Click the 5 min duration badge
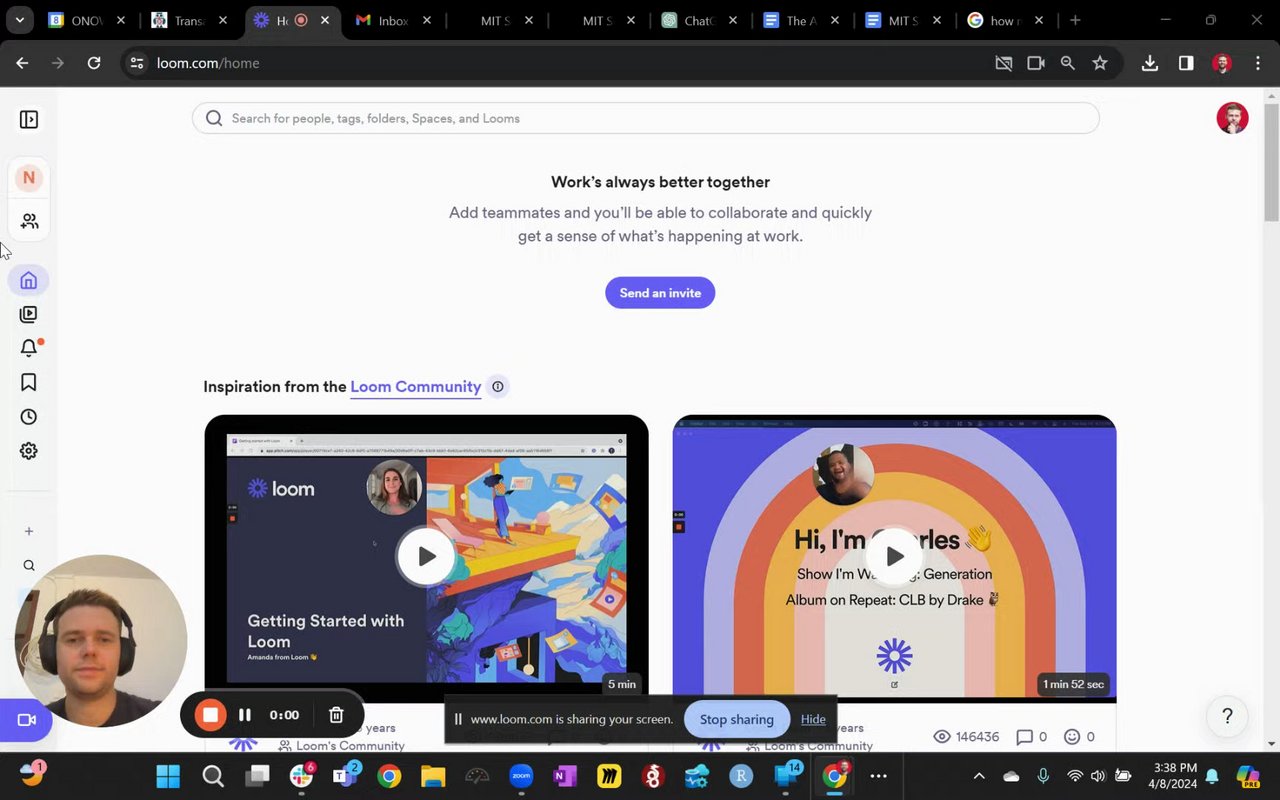Image resolution: width=1280 pixels, height=800 pixels. coord(621,684)
